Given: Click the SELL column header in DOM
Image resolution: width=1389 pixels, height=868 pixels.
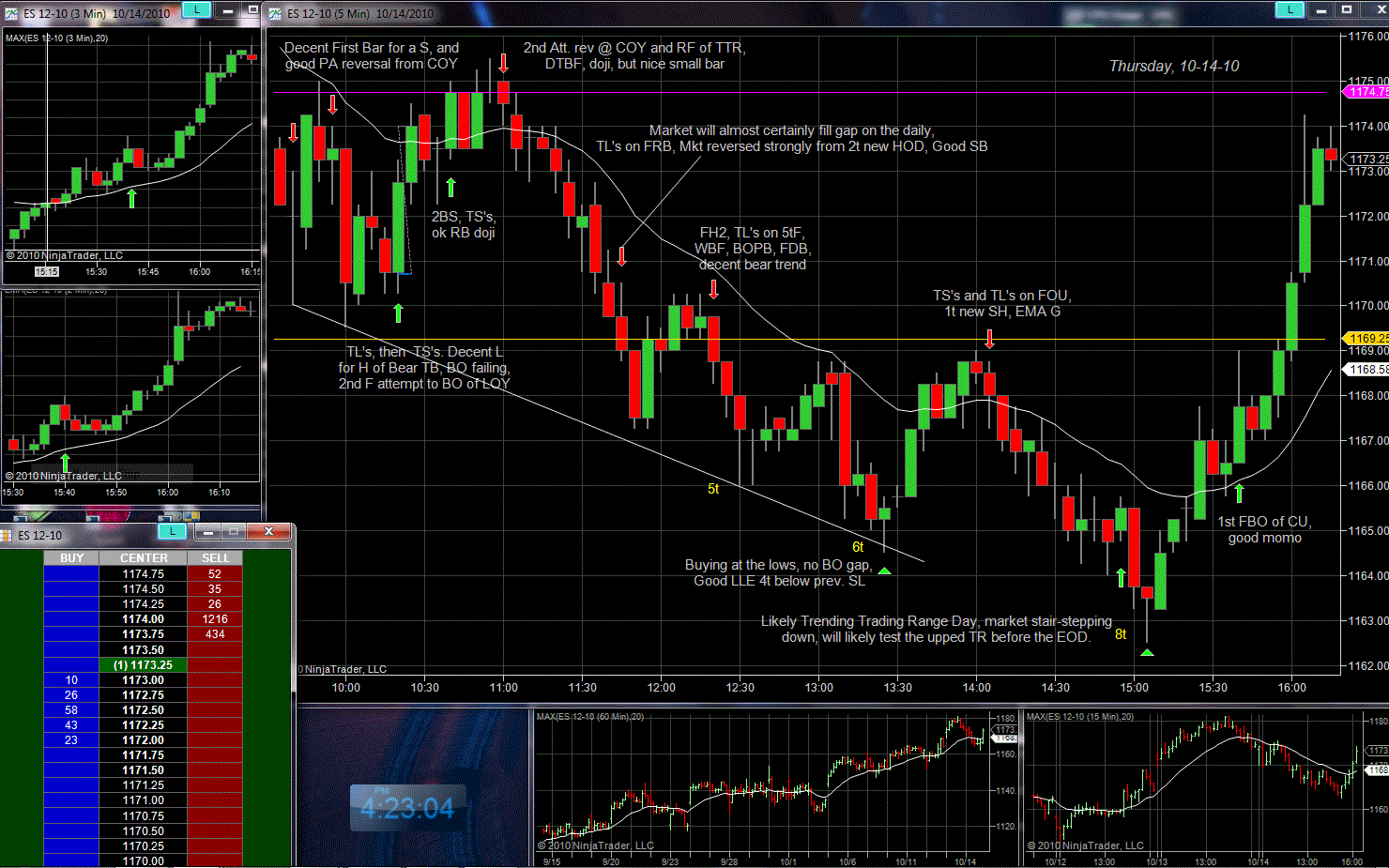Looking at the screenshot, I should [x=215, y=558].
